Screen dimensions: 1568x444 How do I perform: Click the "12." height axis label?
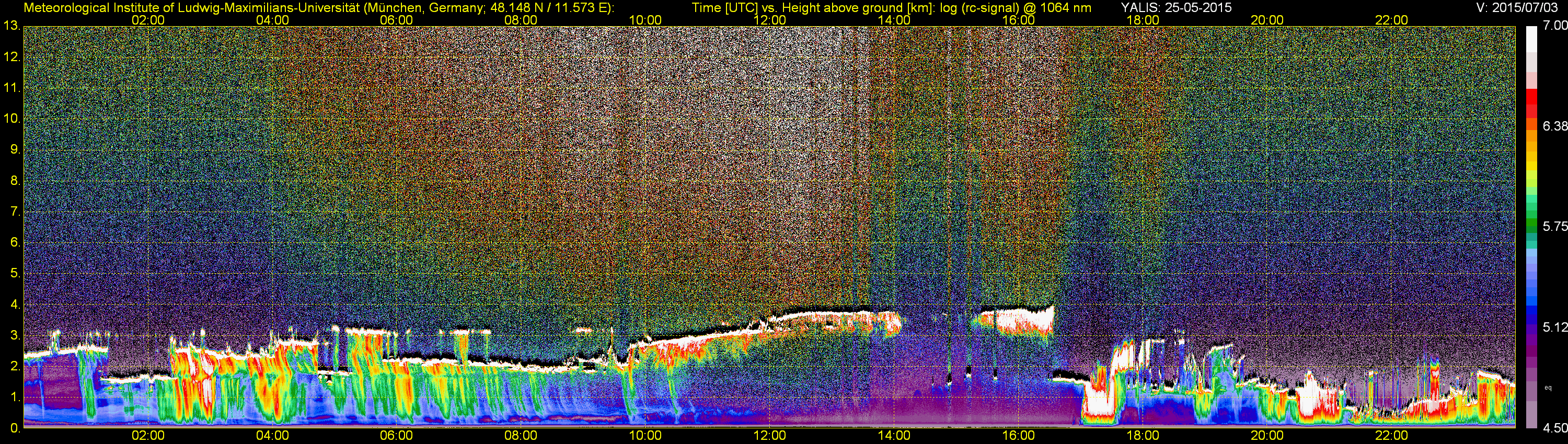[x=12, y=56]
